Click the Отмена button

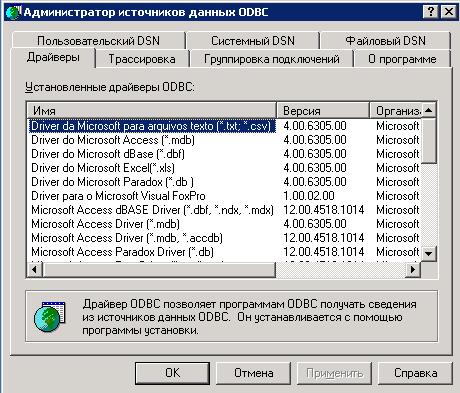tap(254, 373)
